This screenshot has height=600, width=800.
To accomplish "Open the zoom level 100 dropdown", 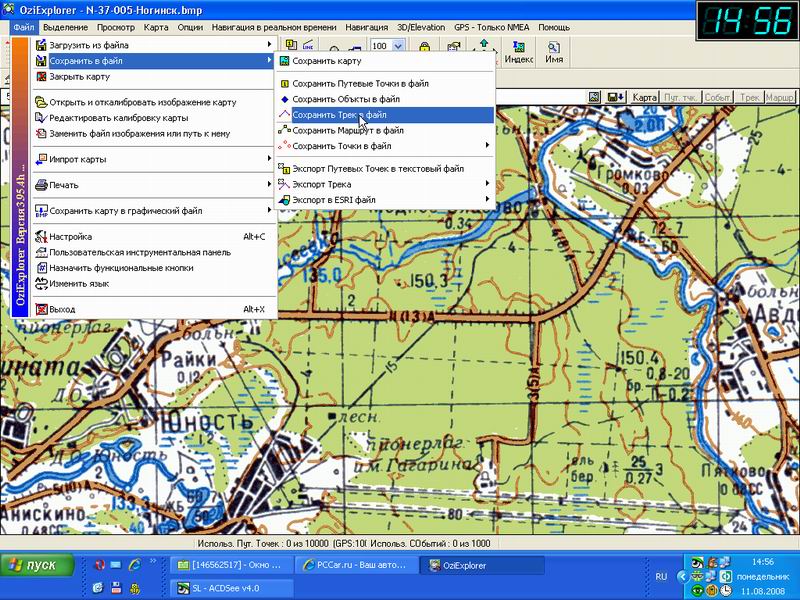I will (399, 46).
